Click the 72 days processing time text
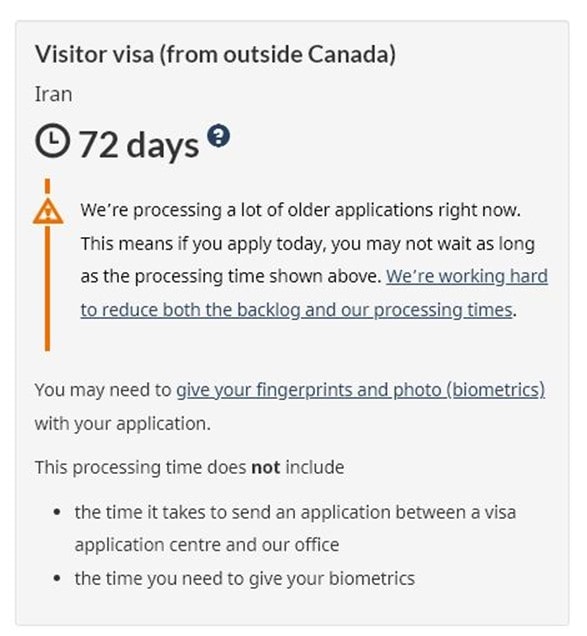 tap(139, 144)
